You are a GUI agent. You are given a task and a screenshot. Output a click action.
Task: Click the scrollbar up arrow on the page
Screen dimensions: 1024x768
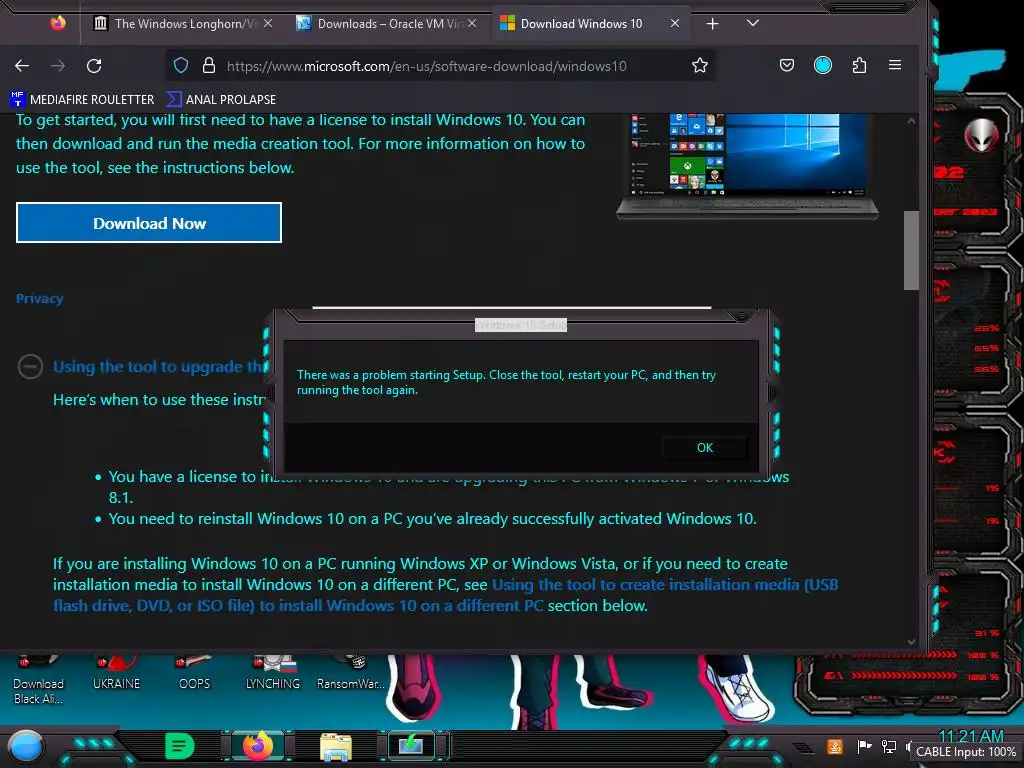click(911, 121)
